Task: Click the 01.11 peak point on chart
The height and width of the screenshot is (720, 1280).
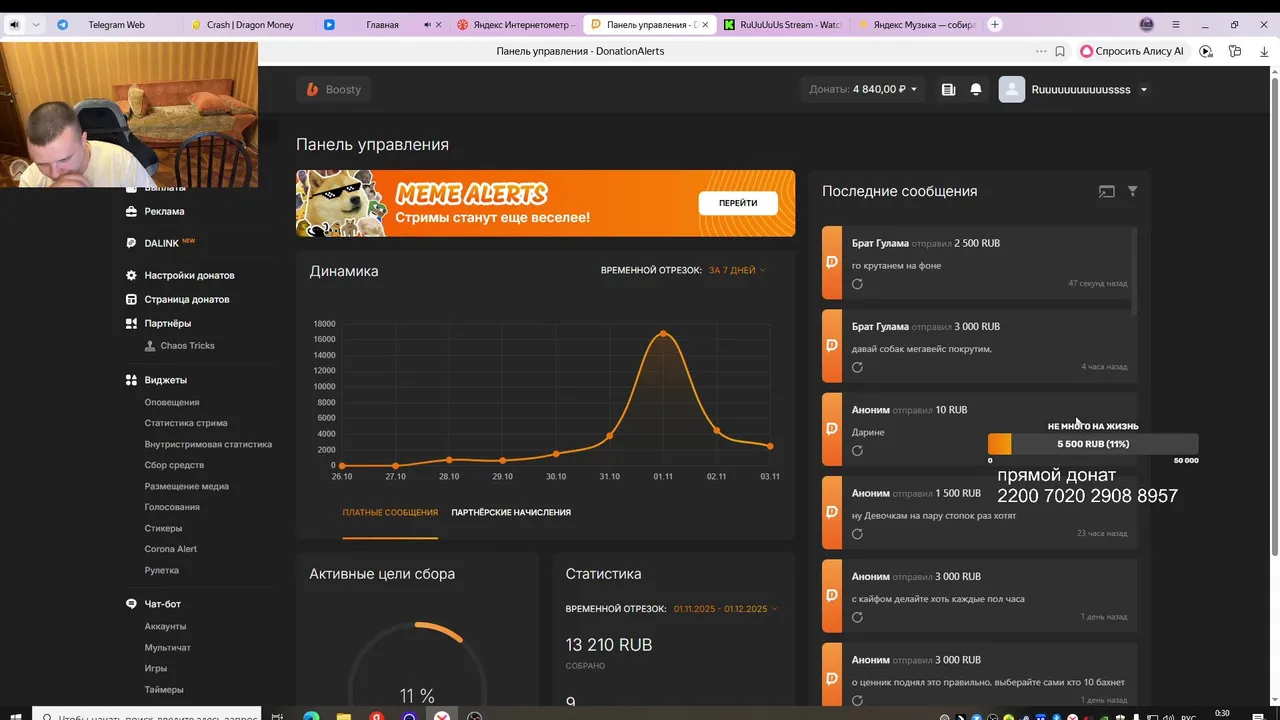Action: point(663,333)
